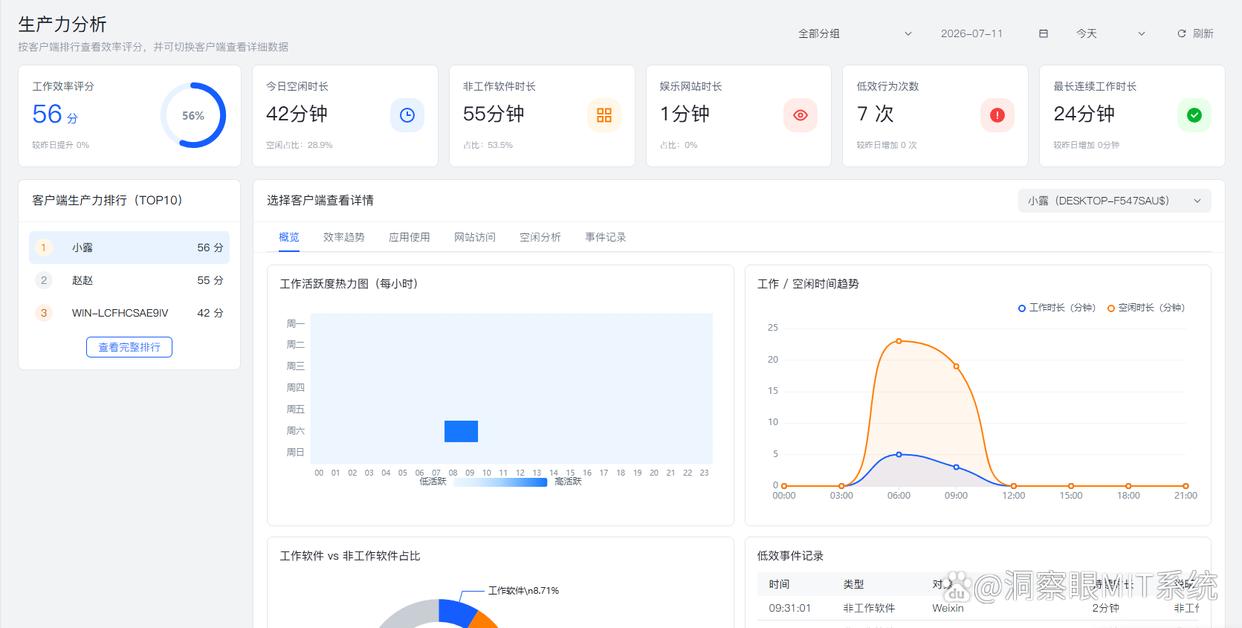Click the red eye icon in 娱乐网站时长

(x=800, y=115)
